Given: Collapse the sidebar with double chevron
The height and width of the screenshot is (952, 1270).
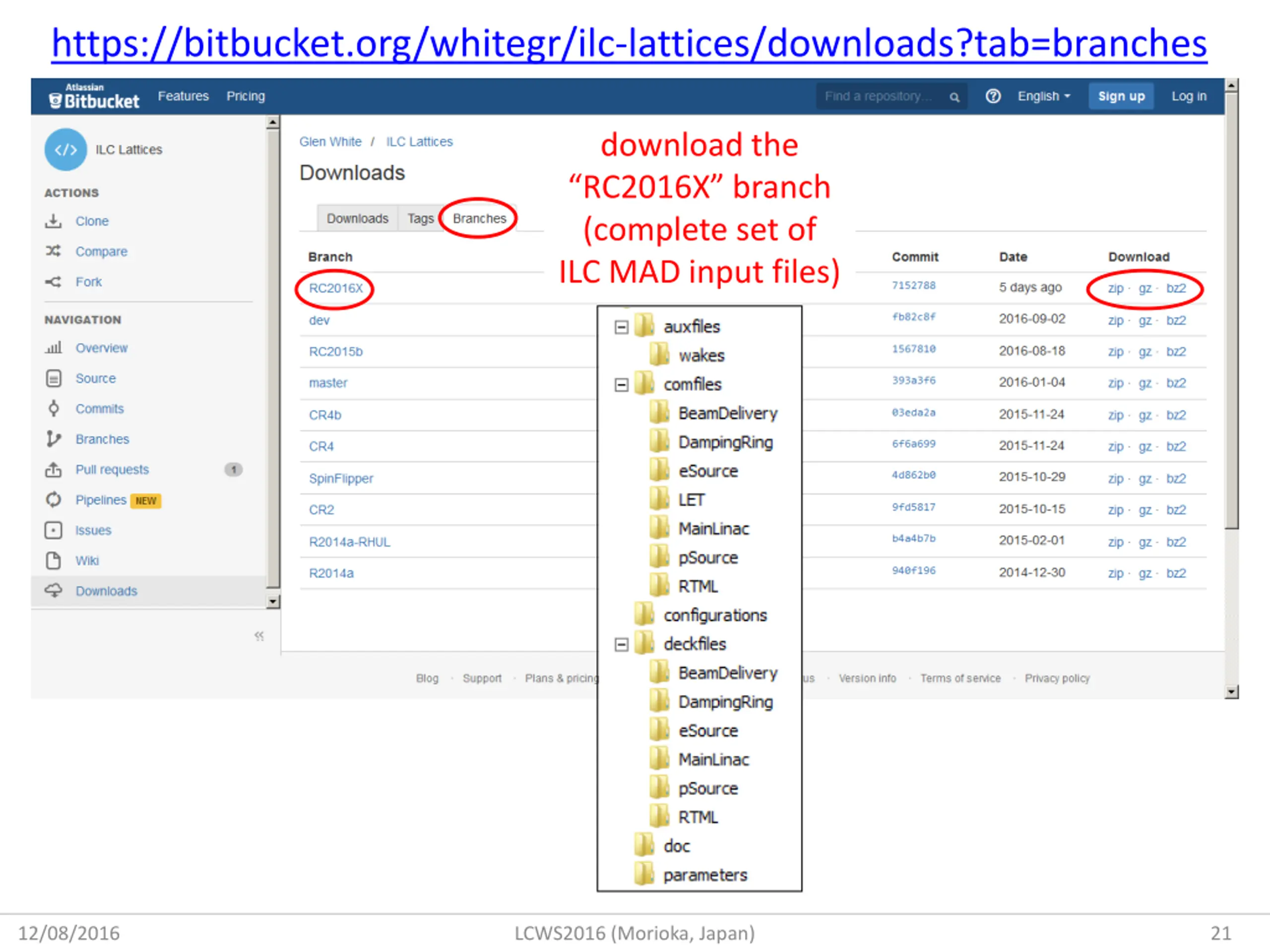Looking at the screenshot, I should pos(259,636).
